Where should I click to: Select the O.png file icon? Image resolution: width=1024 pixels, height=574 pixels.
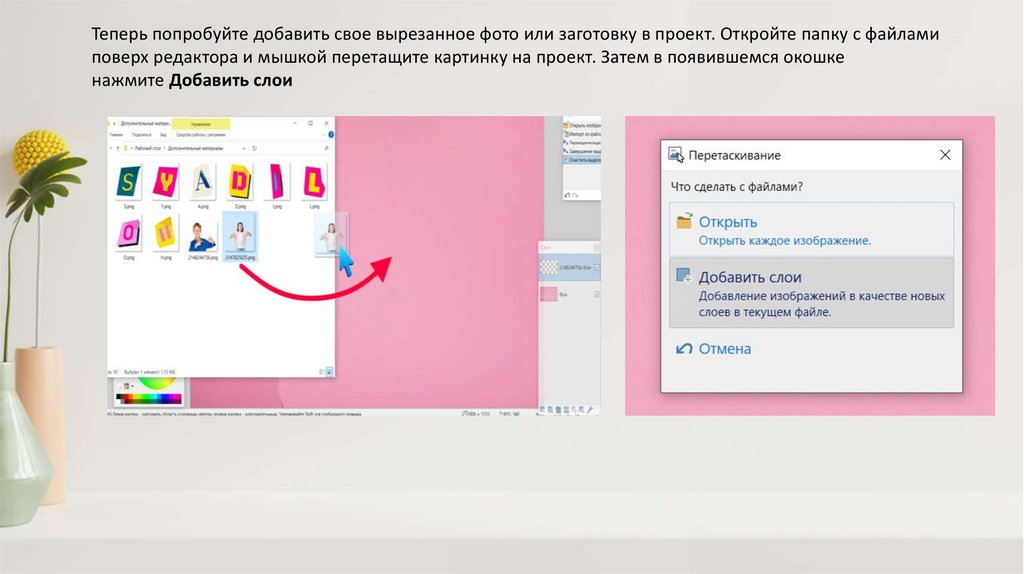point(130,234)
